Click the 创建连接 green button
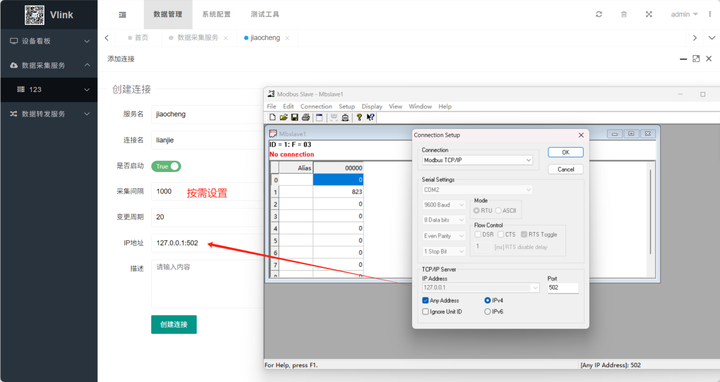Image resolution: width=720 pixels, height=382 pixels. pos(174,325)
